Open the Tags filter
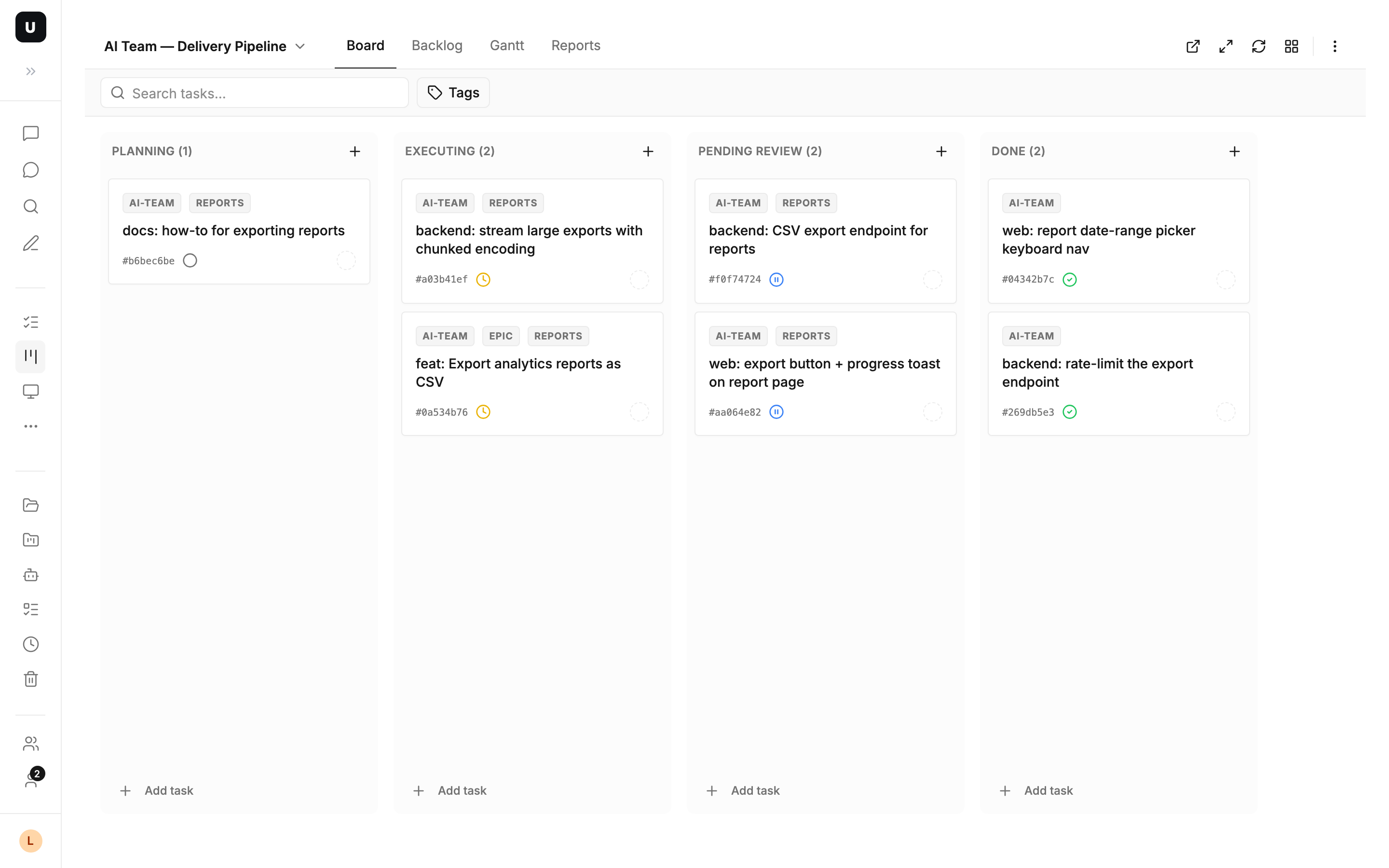Viewport: 1389px width, 868px height. click(x=453, y=93)
